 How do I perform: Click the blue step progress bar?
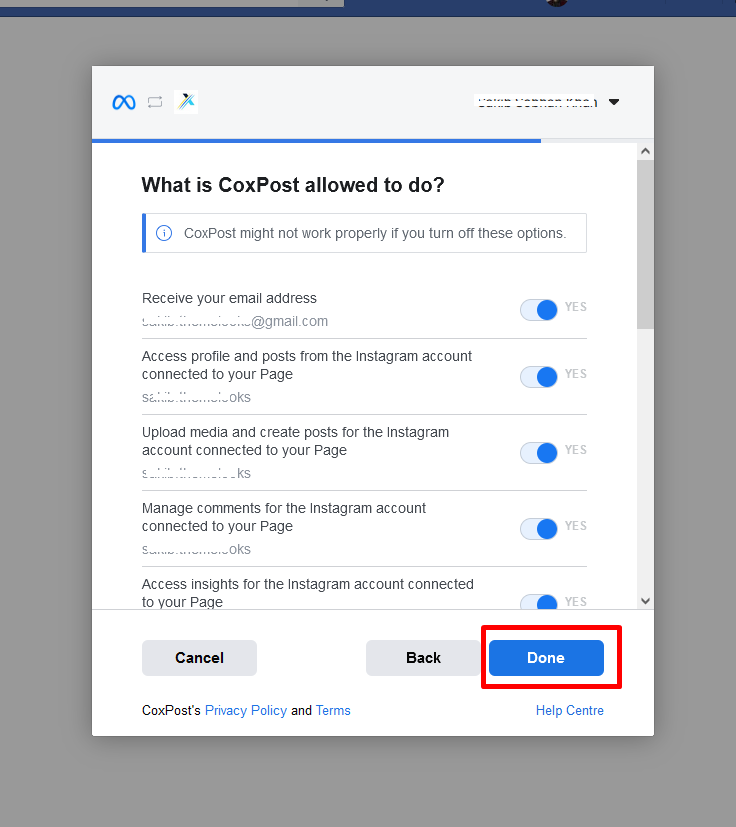pyautogui.click(x=316, y=141)
